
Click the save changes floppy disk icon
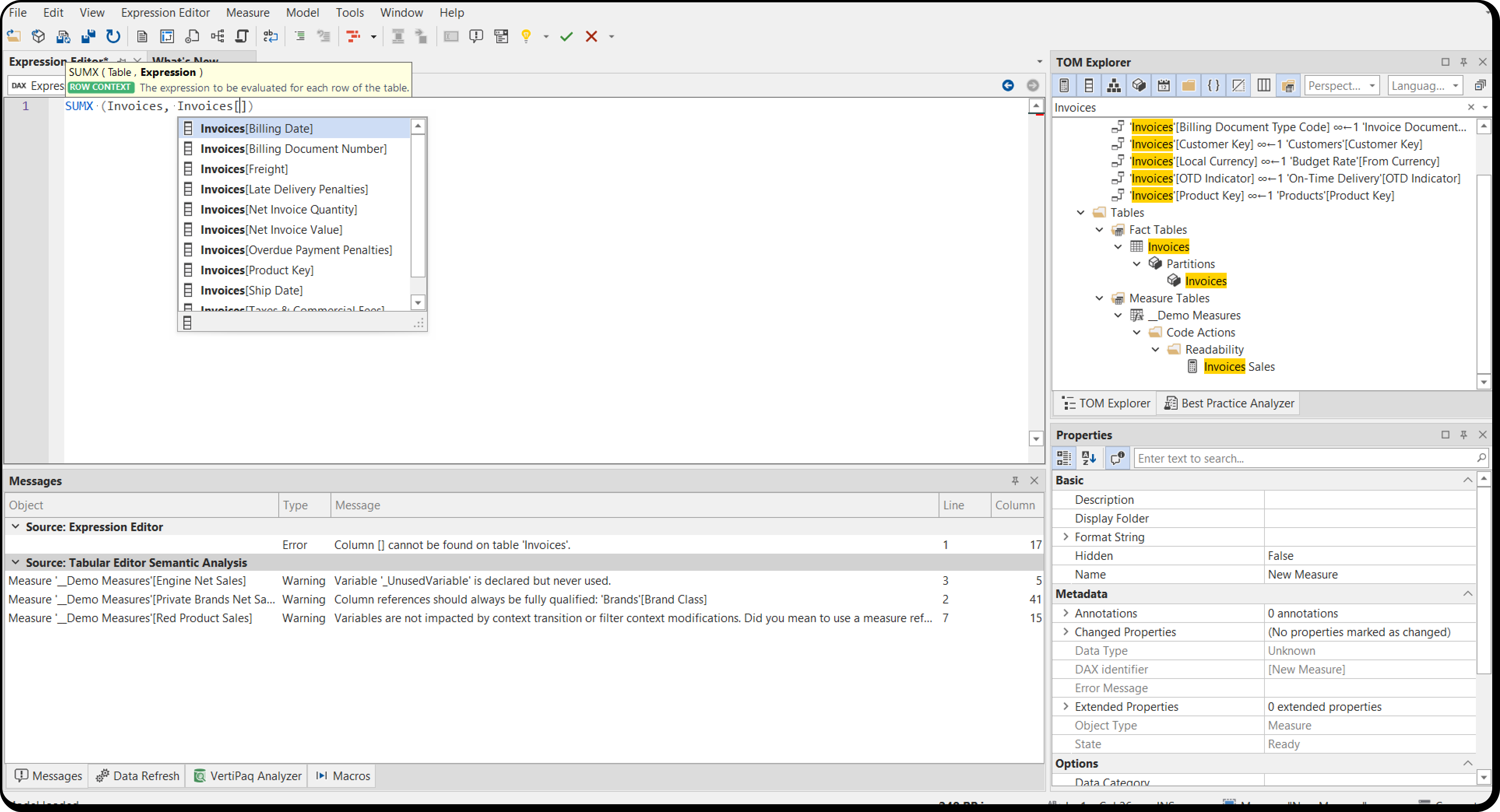(88, 36)
